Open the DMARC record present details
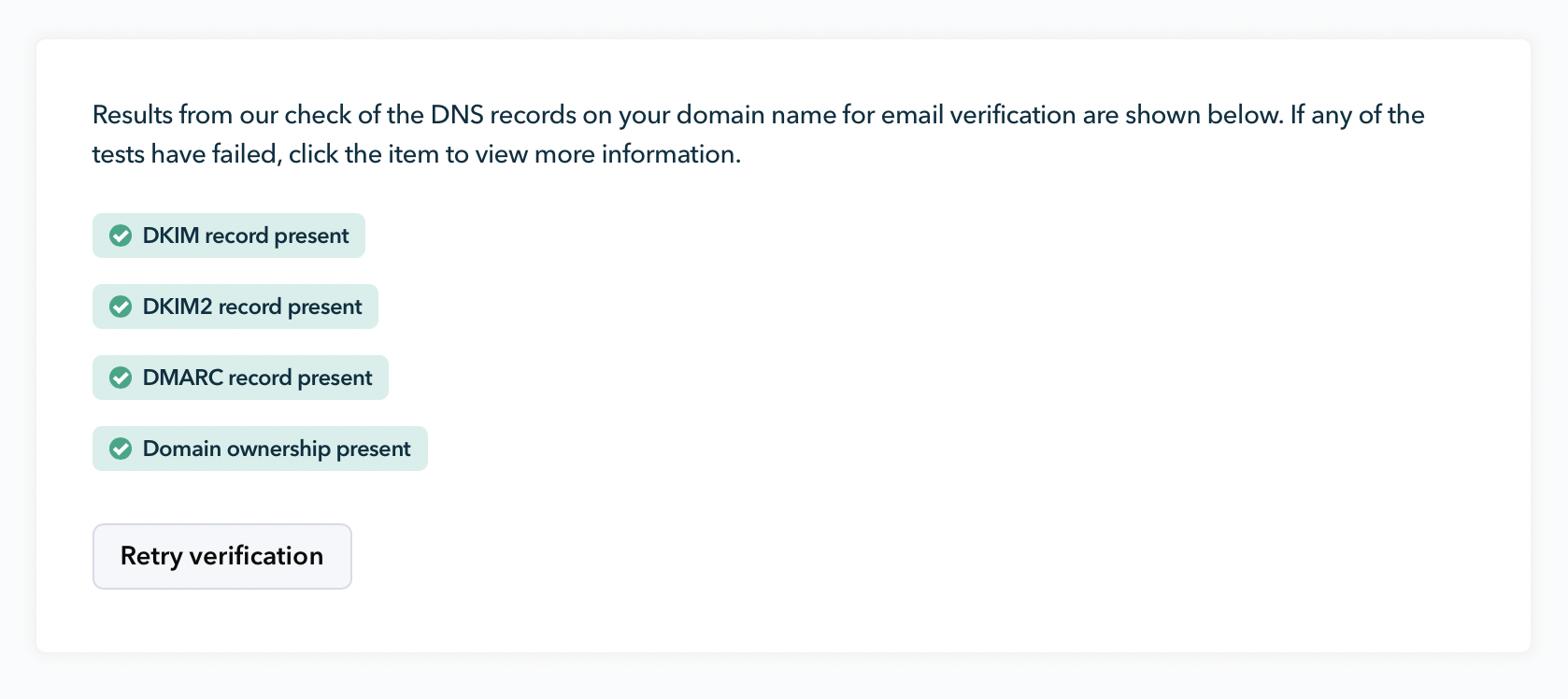This screenshot has height=699, width=1568. (x=240, y=378)
